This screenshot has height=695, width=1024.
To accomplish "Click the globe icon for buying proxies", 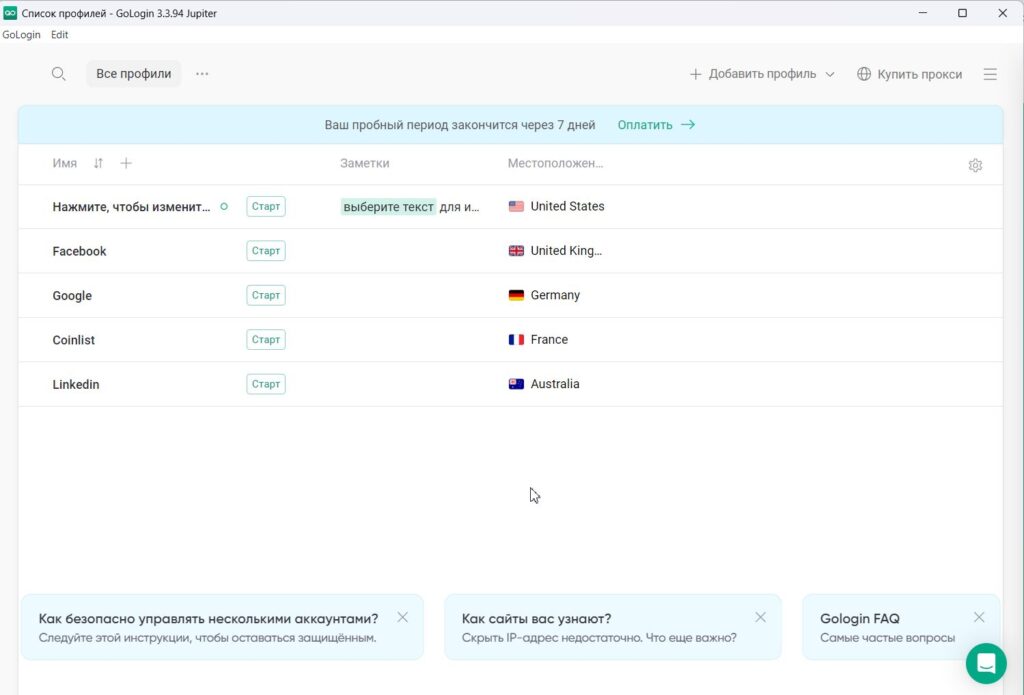I will point(864,74).
